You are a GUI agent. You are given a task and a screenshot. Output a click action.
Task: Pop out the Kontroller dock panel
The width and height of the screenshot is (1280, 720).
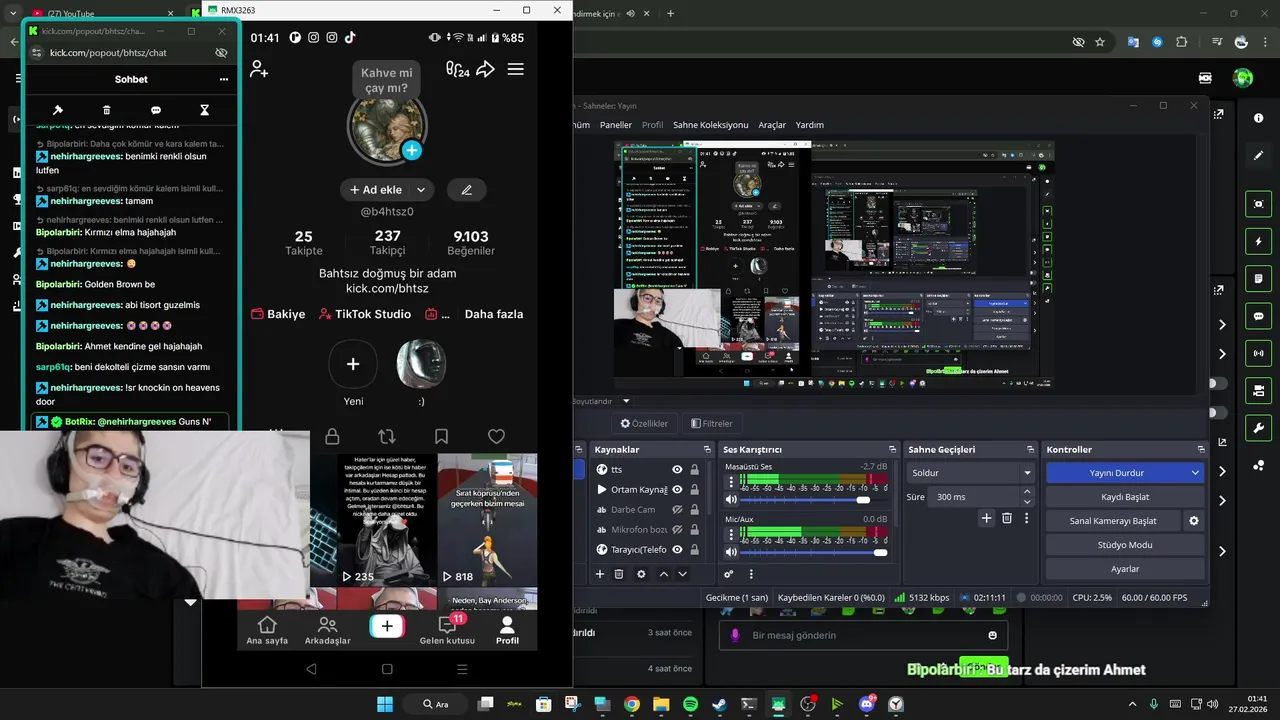1201,450
